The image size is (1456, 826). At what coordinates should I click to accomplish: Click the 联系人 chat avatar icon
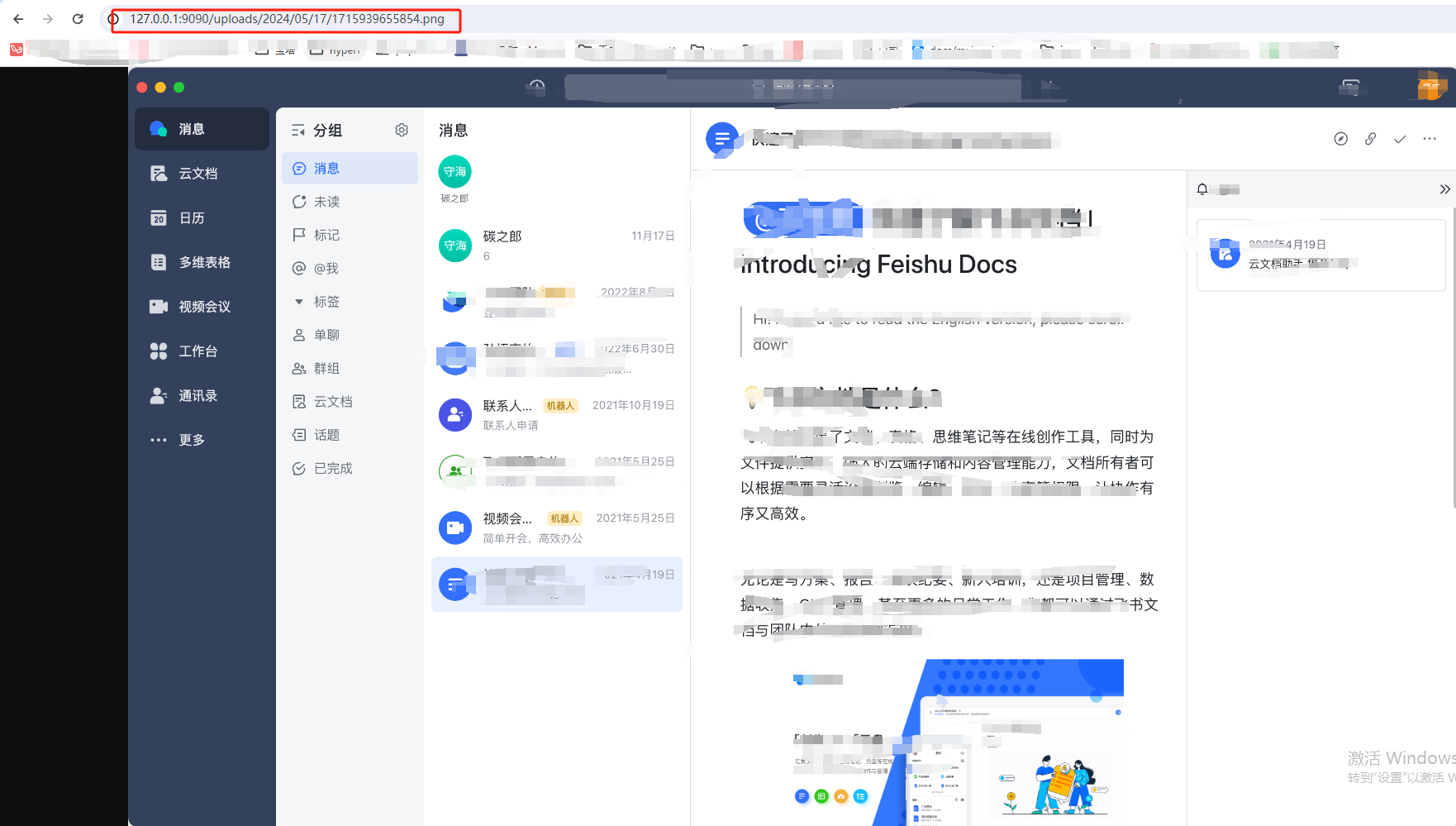click(x=454, y=415)
